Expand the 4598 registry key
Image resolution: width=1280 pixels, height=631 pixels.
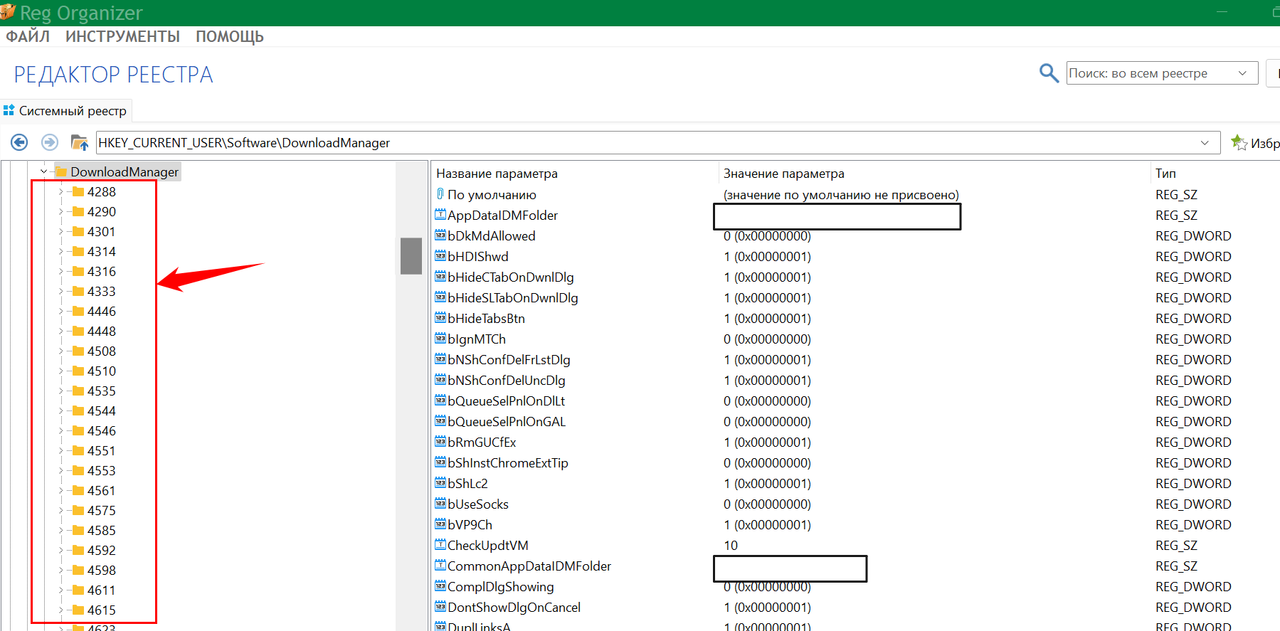coord(61,570)
